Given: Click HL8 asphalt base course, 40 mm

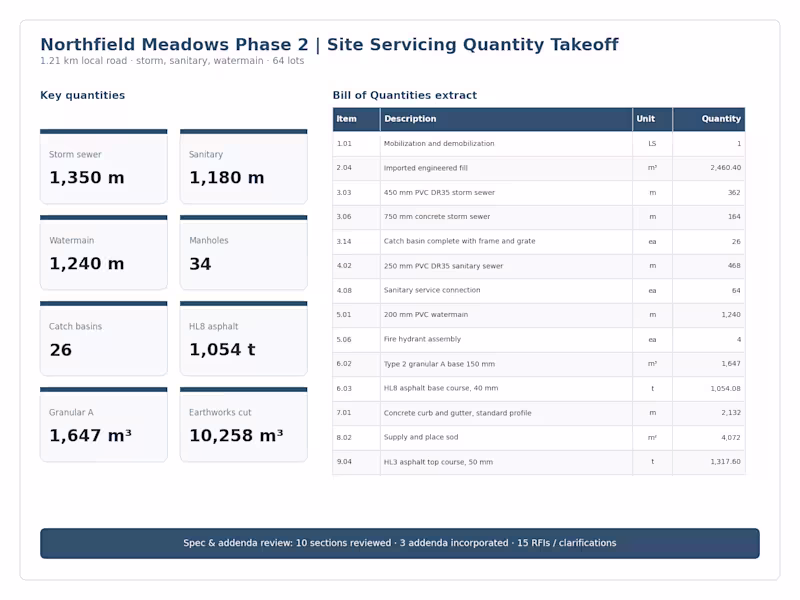Looking at the screenshot, I should 441,388.
